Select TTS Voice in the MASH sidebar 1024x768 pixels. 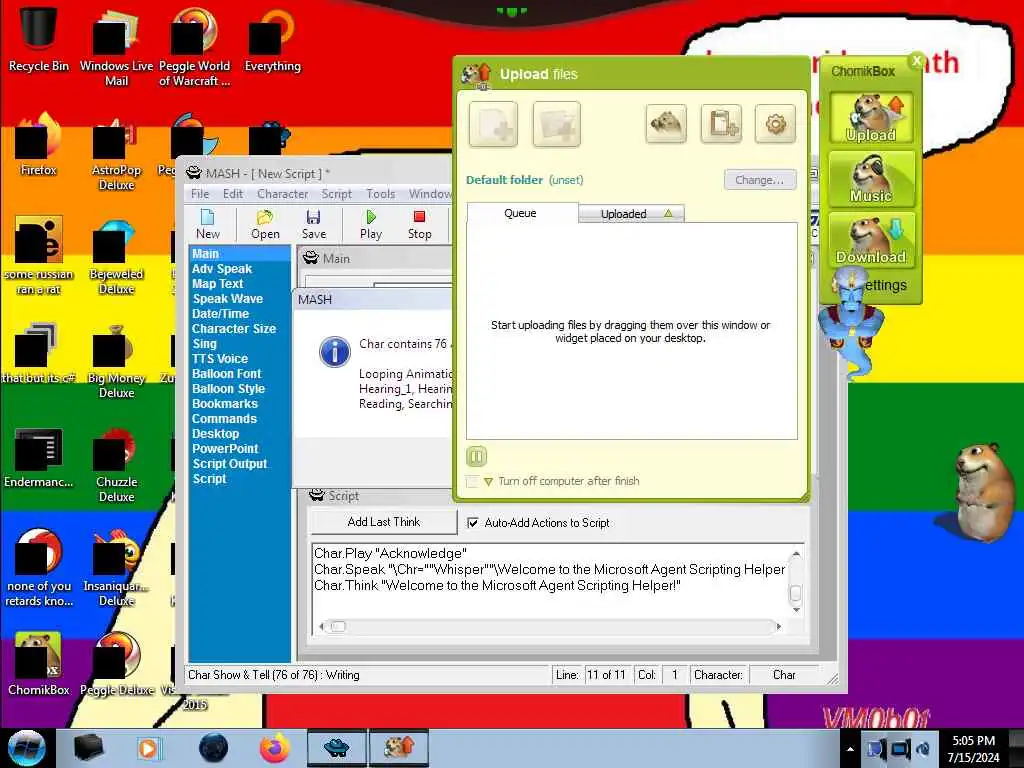tap(219, 359)
